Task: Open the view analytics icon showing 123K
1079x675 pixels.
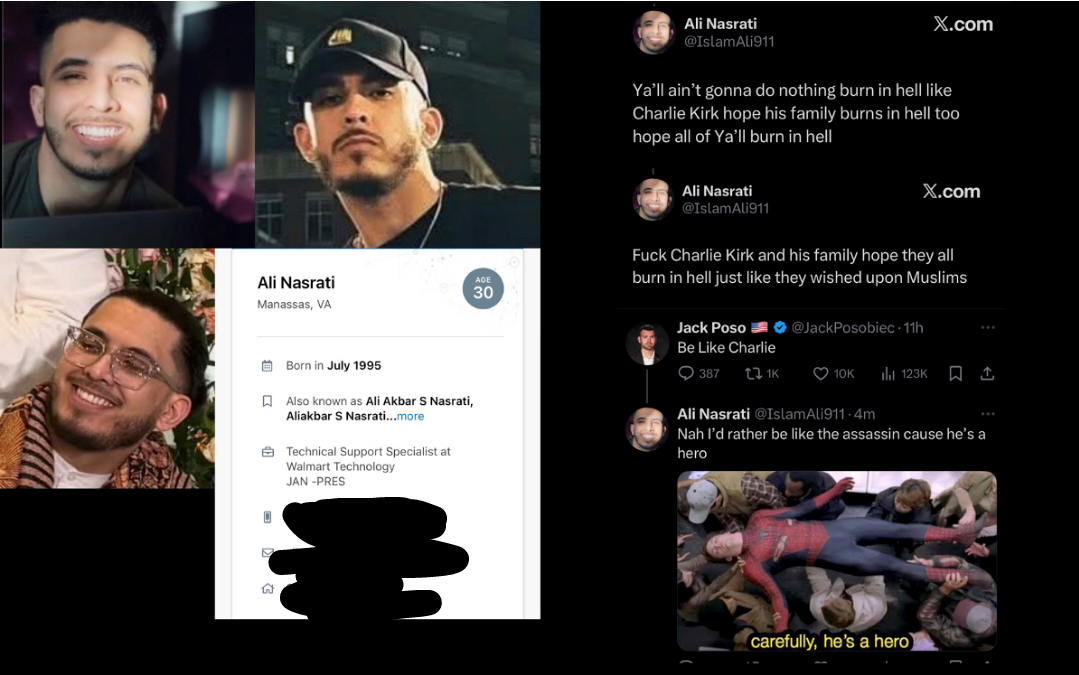Action: [888, 373]
